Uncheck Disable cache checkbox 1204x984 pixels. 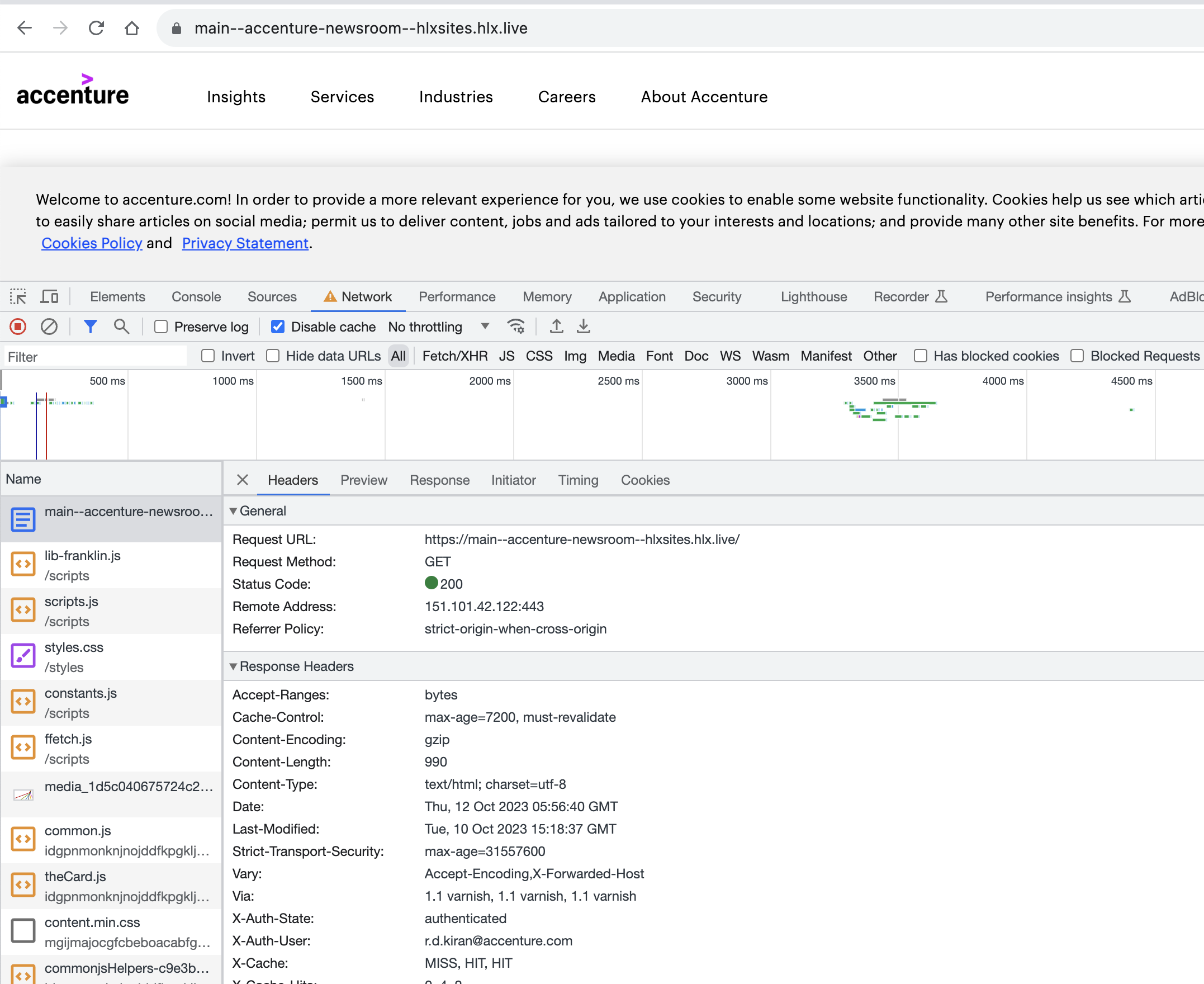pos(278,327)
